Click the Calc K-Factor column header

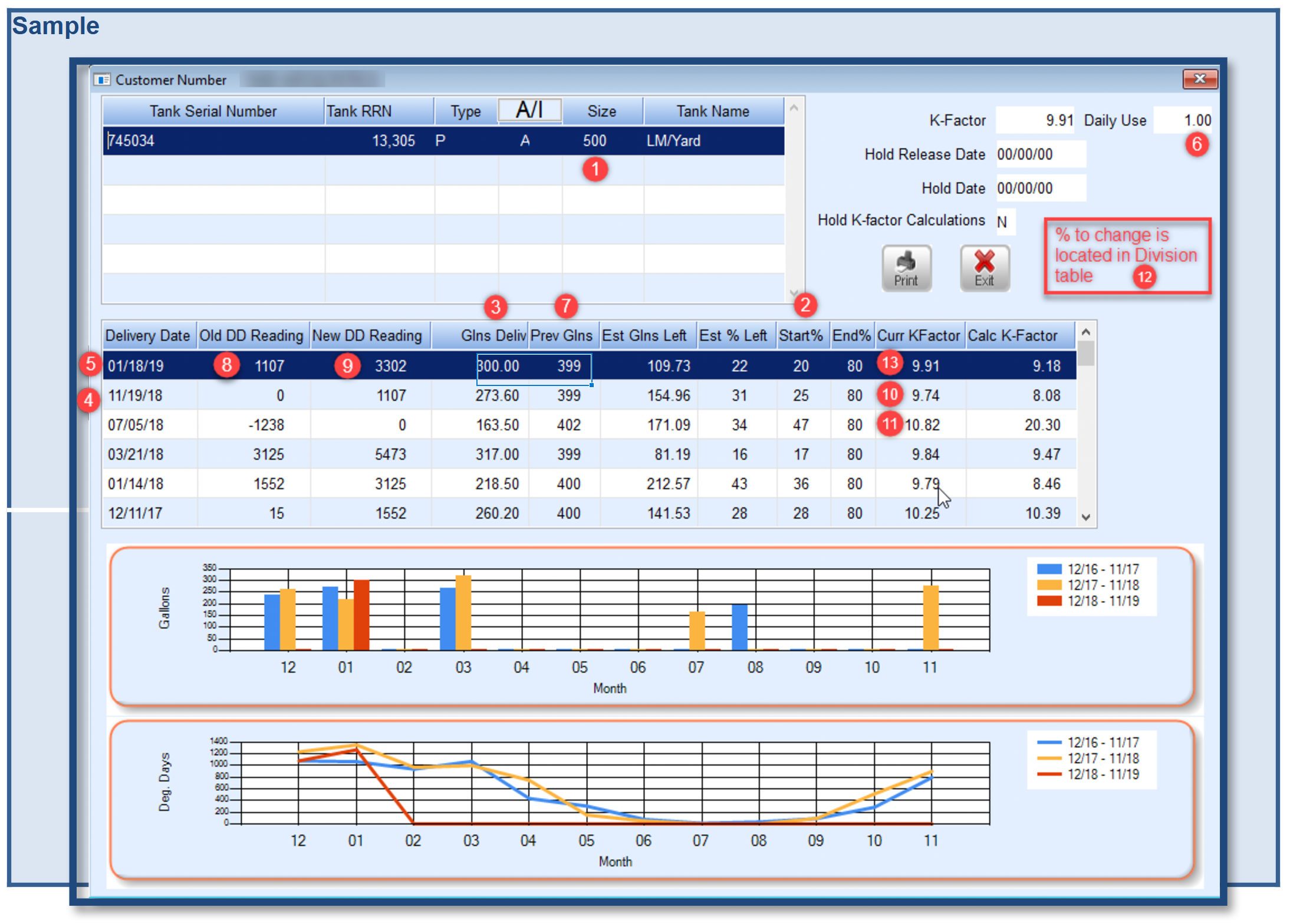click(x=1012, y=335)
